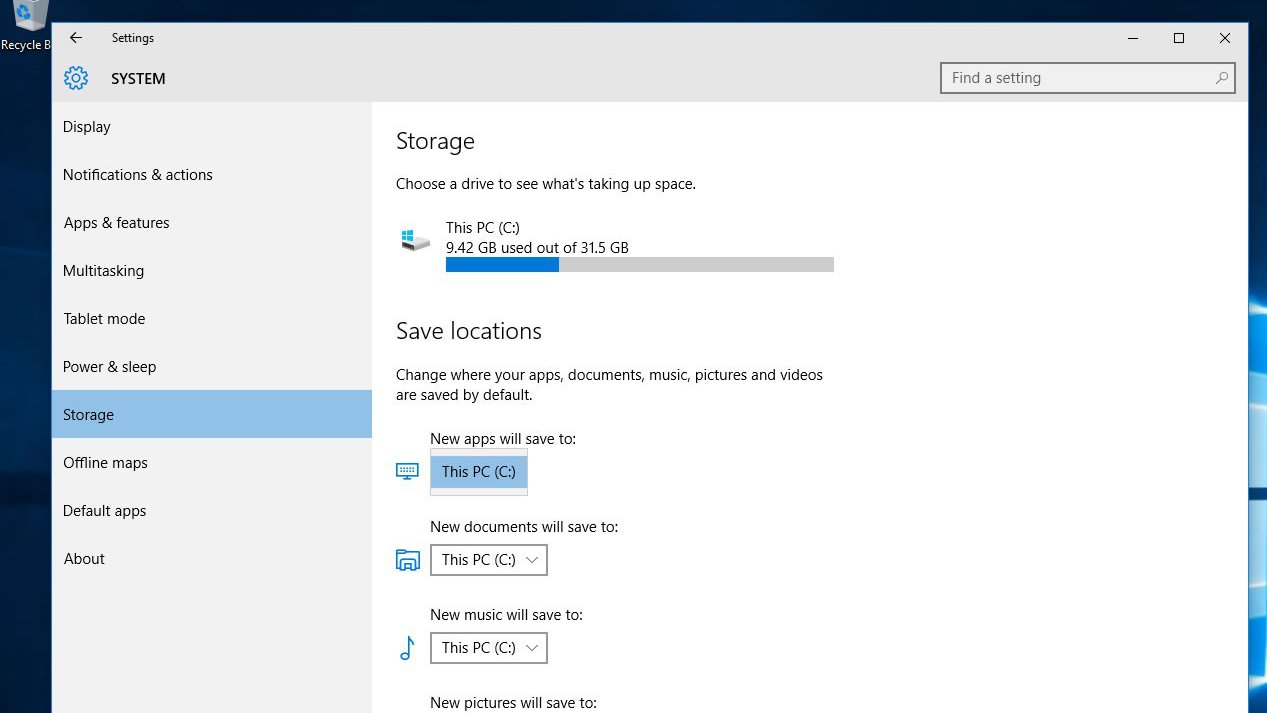Screen dimensions: 1267x713
Task: Choose This PC (C:) in the open apps list
Action: (x=479, y=472)
